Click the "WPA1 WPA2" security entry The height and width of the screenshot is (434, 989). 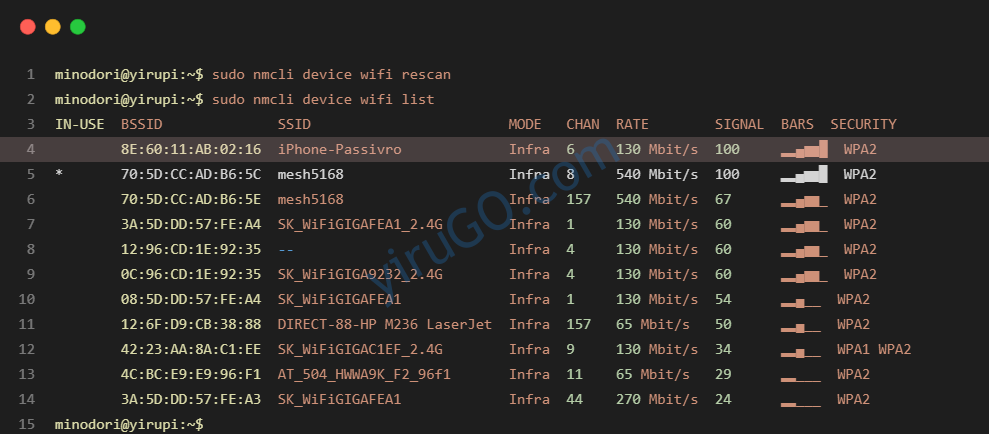(874, 350)
